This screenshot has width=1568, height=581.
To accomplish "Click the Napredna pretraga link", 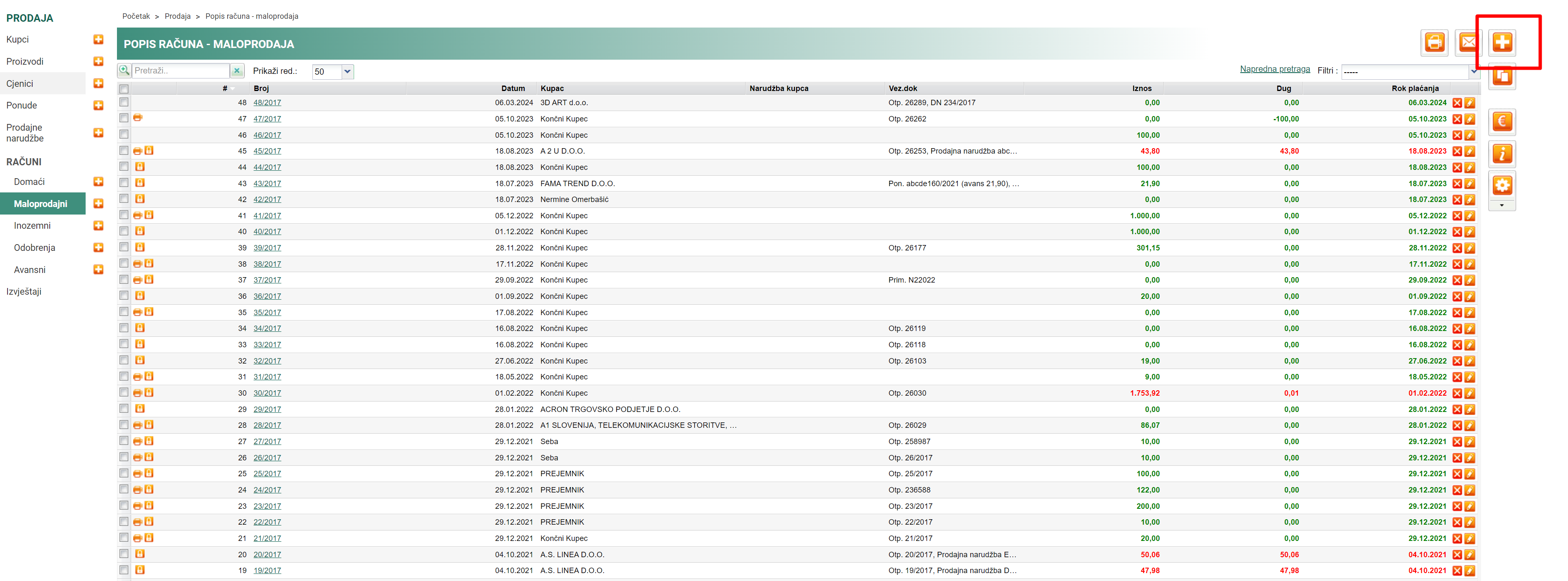I will 1275,69.
